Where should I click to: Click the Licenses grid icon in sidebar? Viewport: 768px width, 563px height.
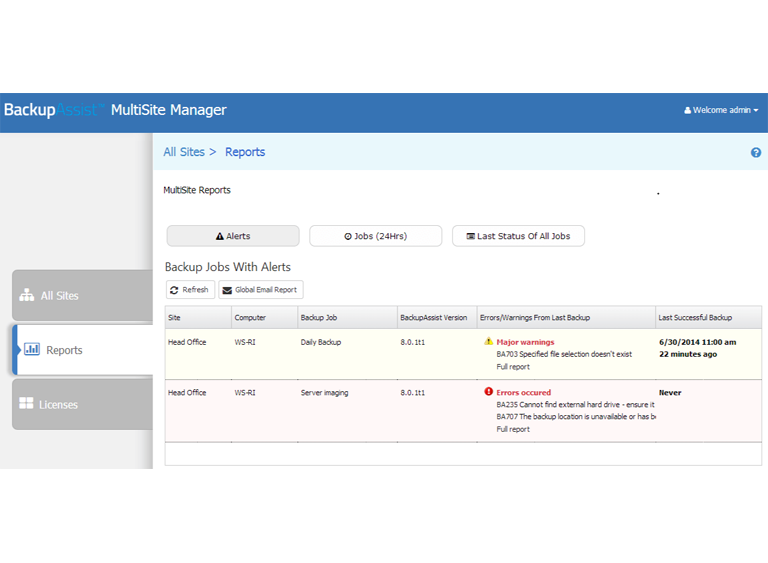click(x=26, y=404)
